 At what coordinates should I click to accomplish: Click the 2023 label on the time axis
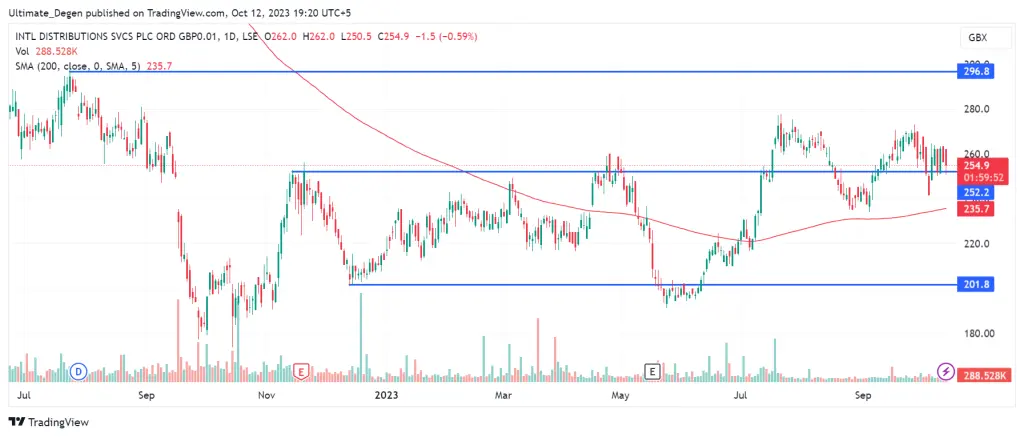[x=387, y=395]
